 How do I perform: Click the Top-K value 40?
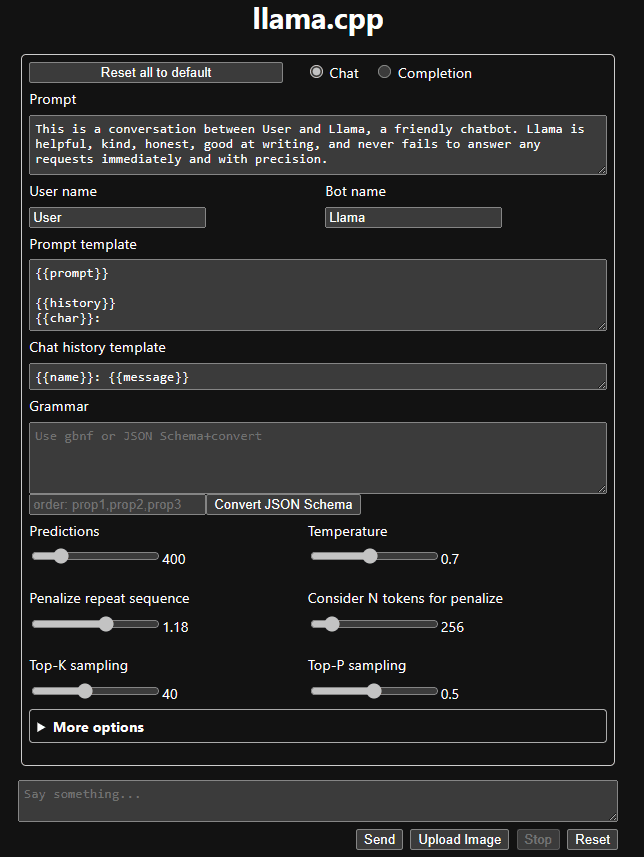[170, 694]
